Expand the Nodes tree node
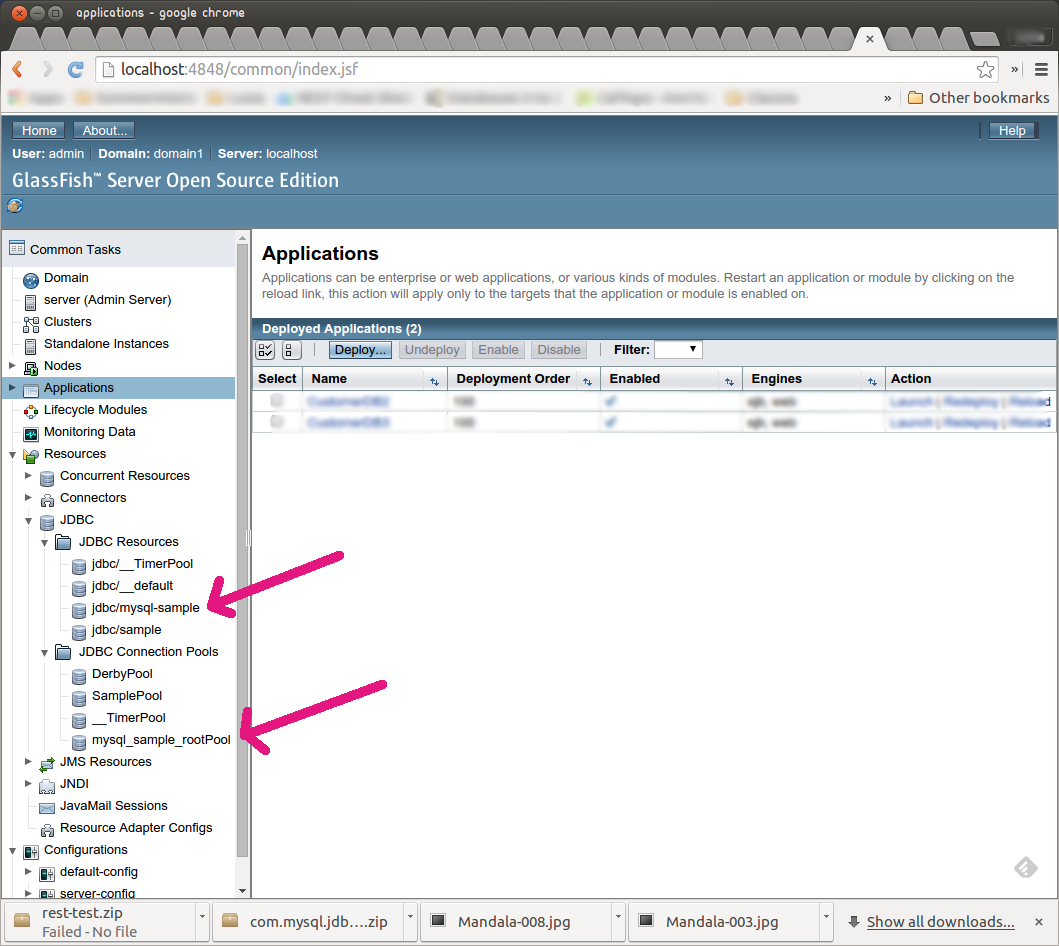This screenshot has height=946, width=1059. pos(12,365)
